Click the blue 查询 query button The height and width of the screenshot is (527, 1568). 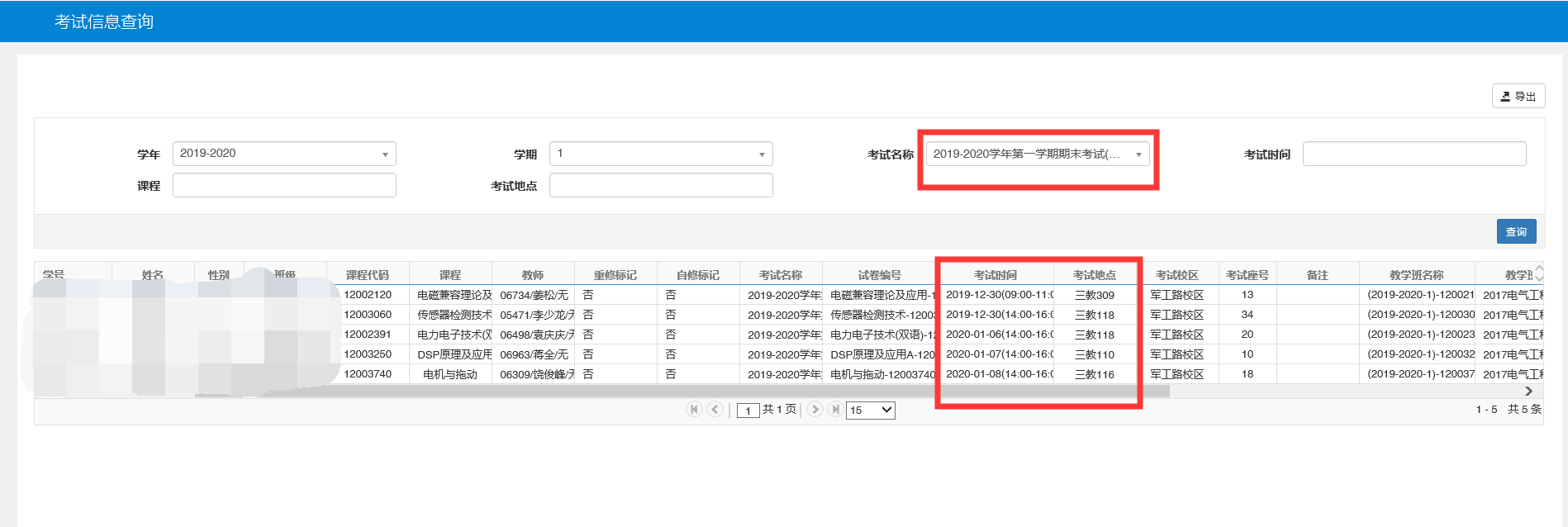pyautogui.click(x=1516, y=232)
